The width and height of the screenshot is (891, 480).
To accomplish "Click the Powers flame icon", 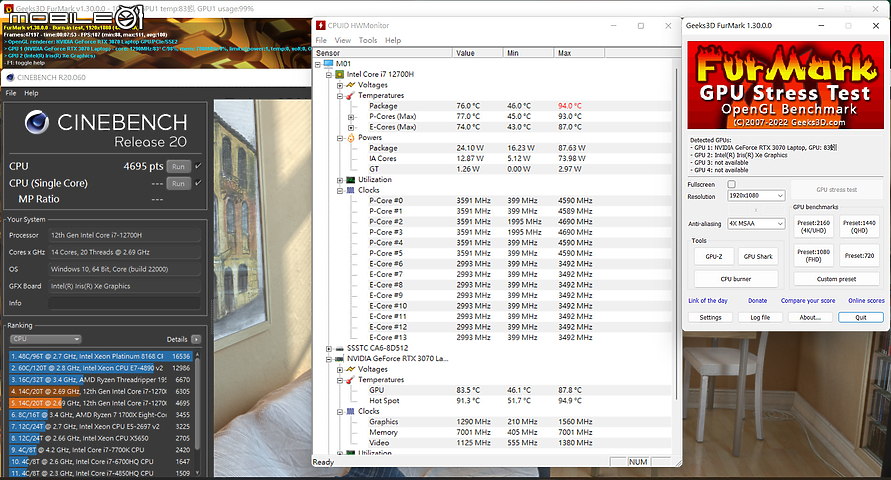I will (351, 137).
